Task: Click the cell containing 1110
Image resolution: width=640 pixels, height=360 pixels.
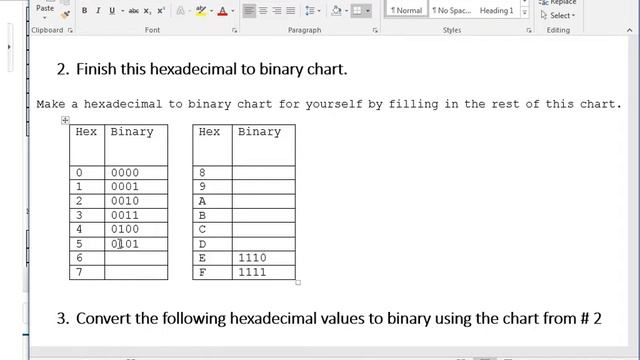Action: coord(264,258)
